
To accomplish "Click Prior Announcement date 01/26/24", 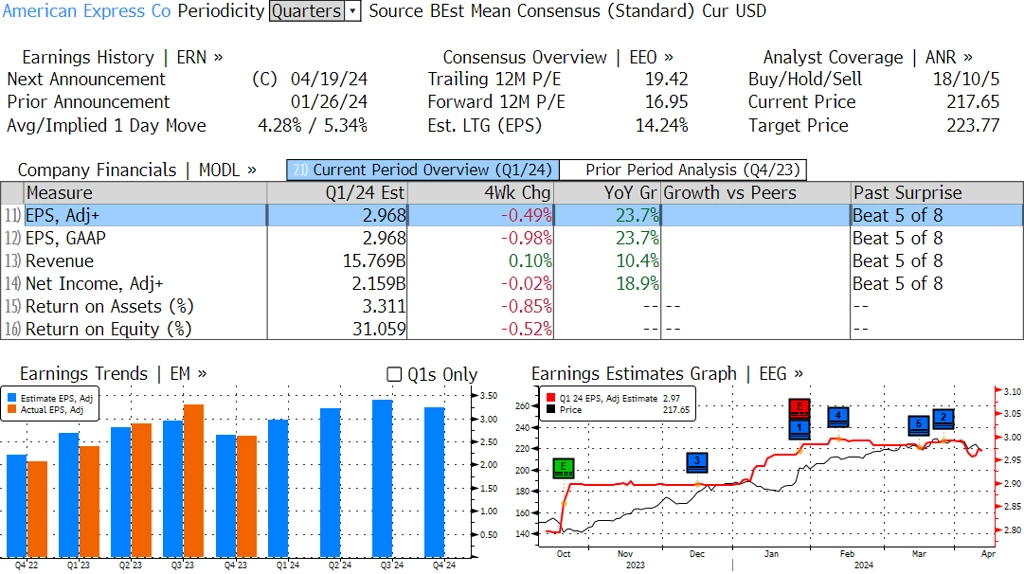I will pyautogui.click(x=329, y=103).
